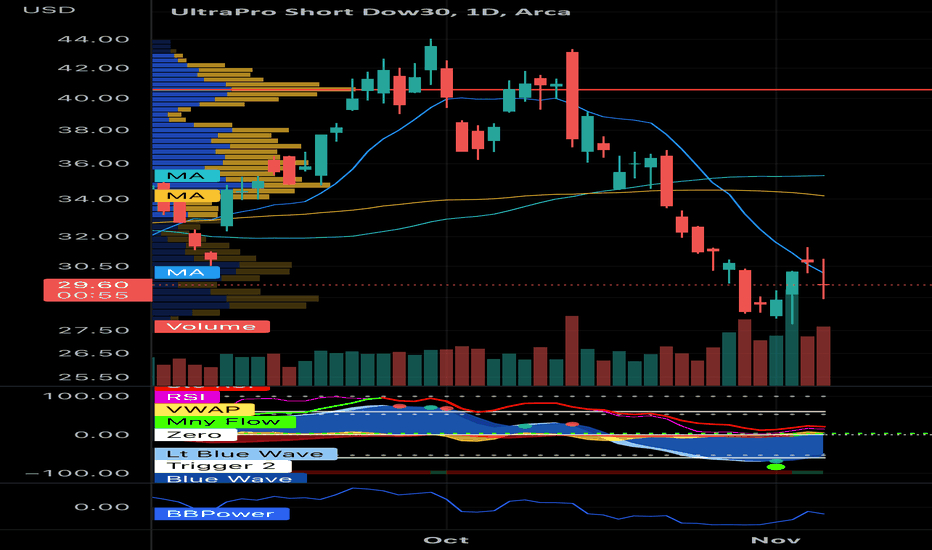
Task: Select the Trigger 2 label
Action: (223, 466)
